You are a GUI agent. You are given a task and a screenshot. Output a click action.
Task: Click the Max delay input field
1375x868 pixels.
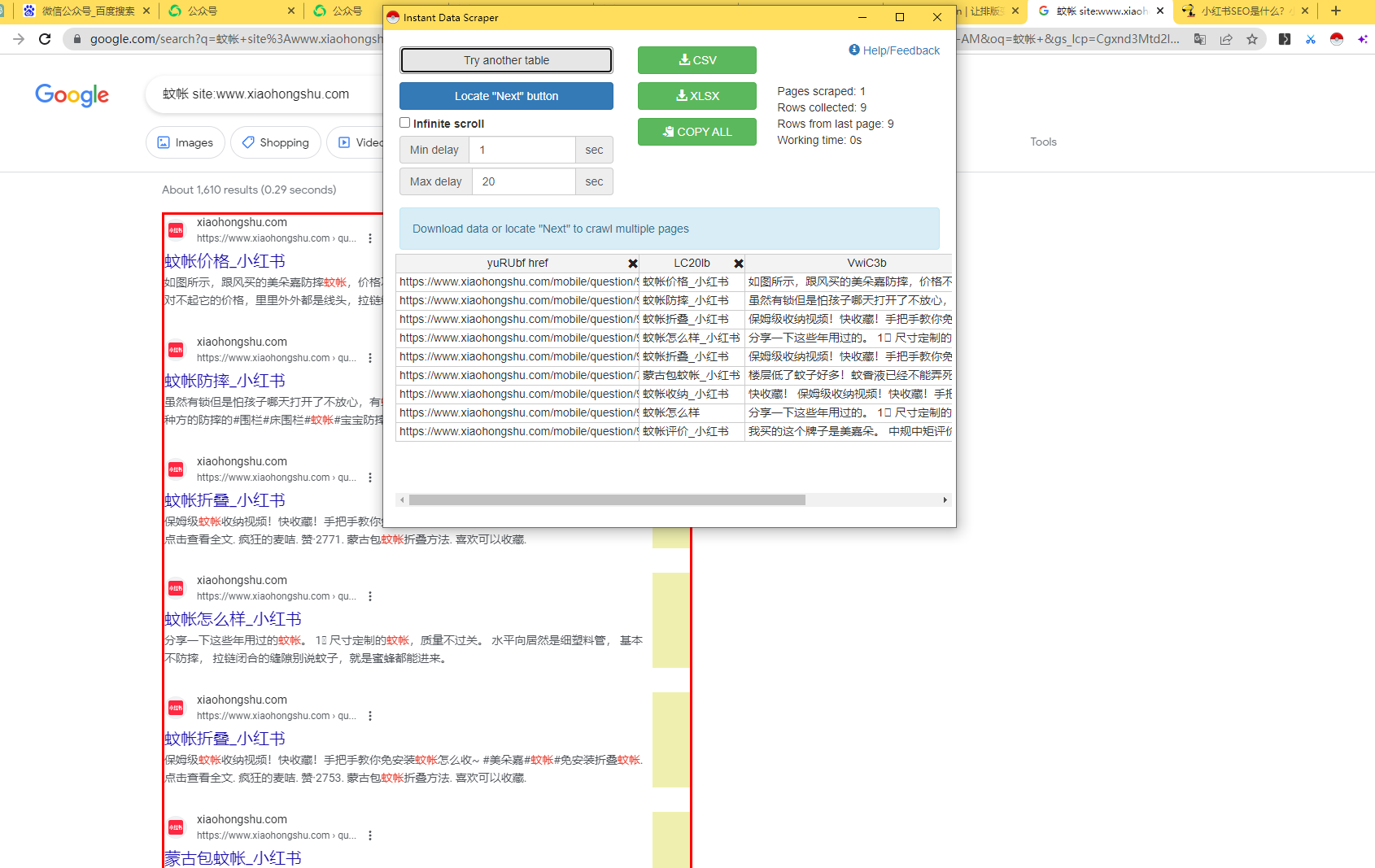point(523,181)
